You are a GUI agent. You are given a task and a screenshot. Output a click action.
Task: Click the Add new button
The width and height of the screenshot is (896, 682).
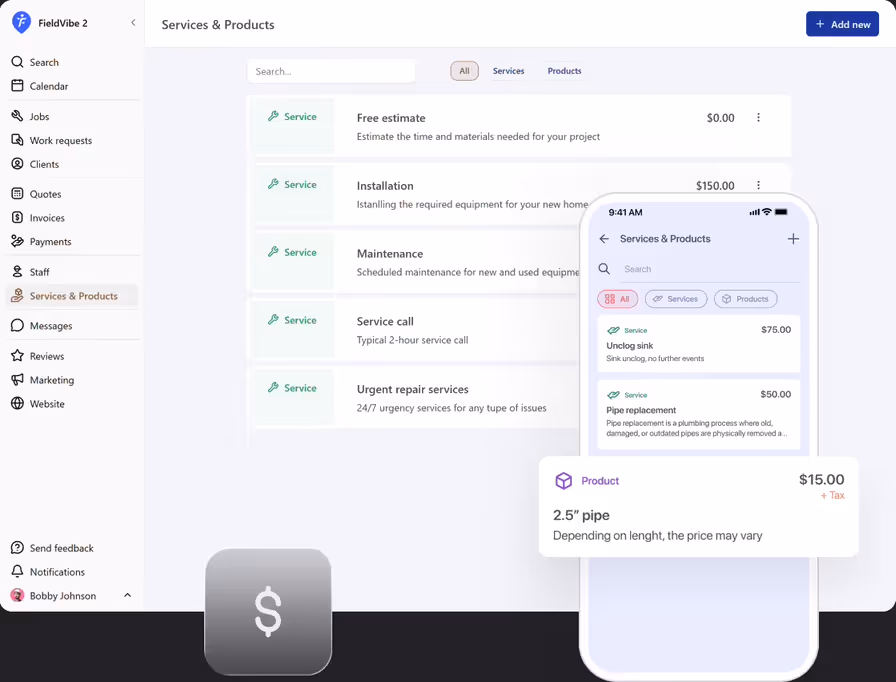[x=842, y=24]
